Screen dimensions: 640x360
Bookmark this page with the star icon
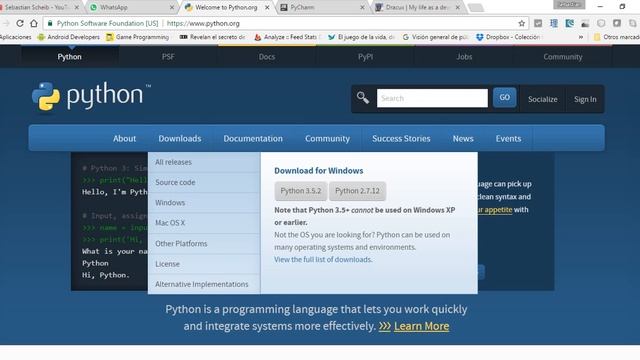pos(522,23)
